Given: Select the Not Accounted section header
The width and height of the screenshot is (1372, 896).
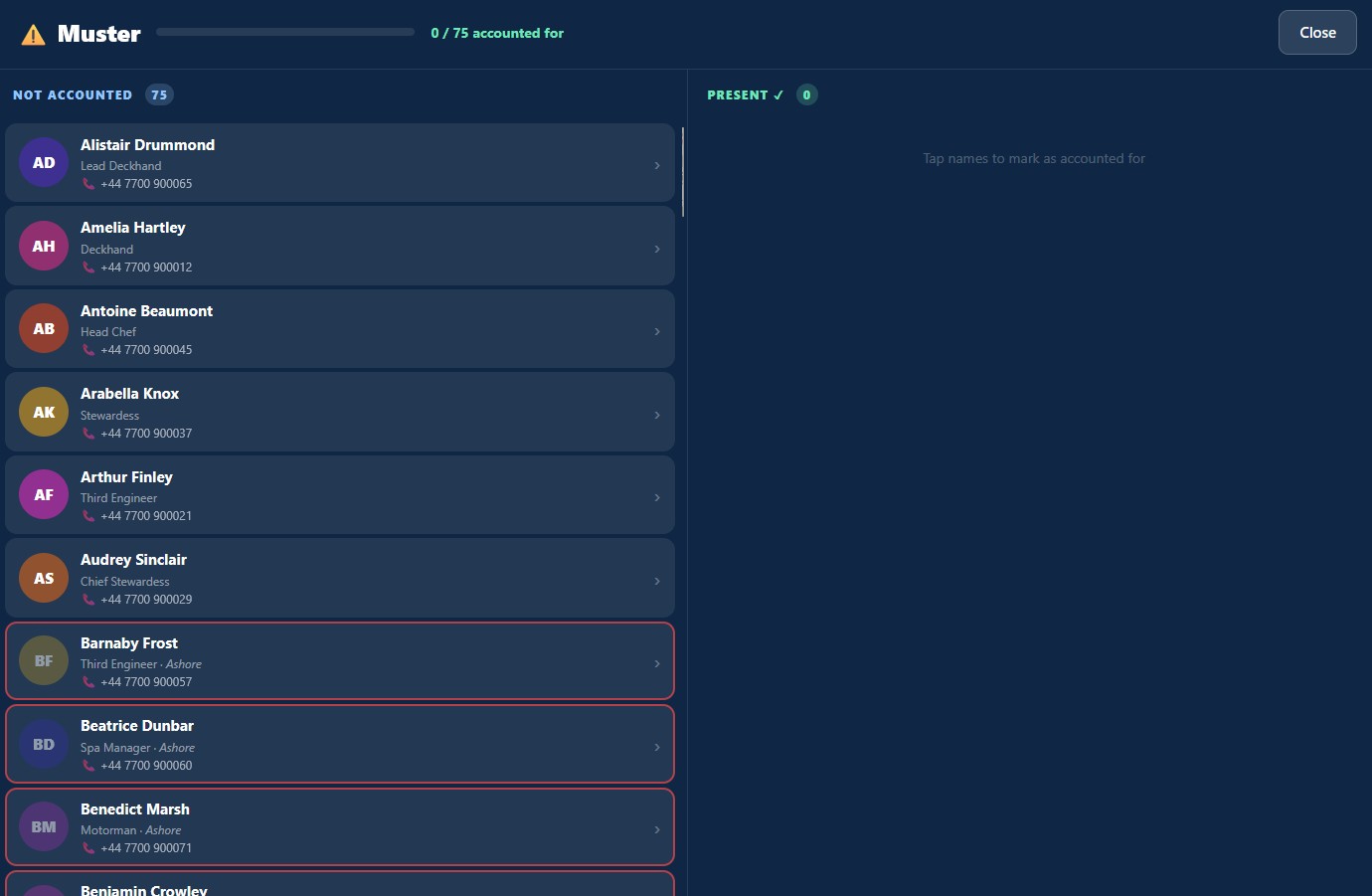Looking at the screenshot, I should (73, 95).
